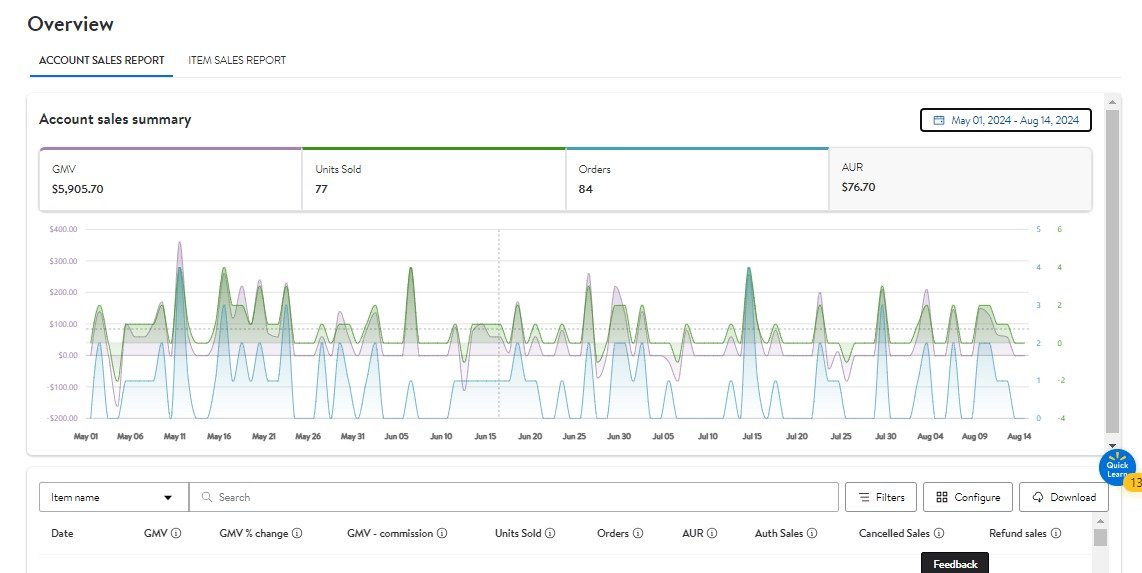Viewport: 1142px width, 573px height.
Task: Select the Account Sales Report tab
Action: pyautogui.click(x=102, y=60)
